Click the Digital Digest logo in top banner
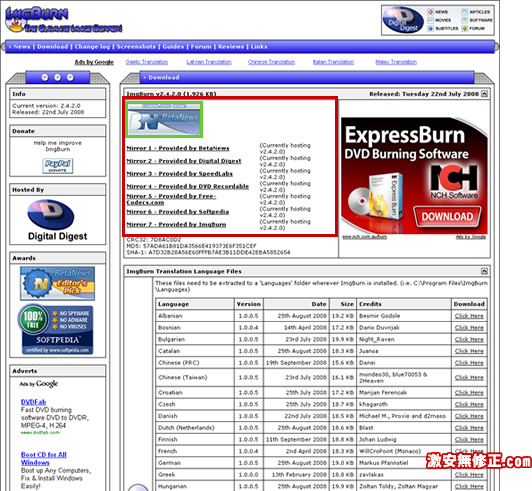The width and height of the screenshot is (532, 491). click(x=403, y=20)
